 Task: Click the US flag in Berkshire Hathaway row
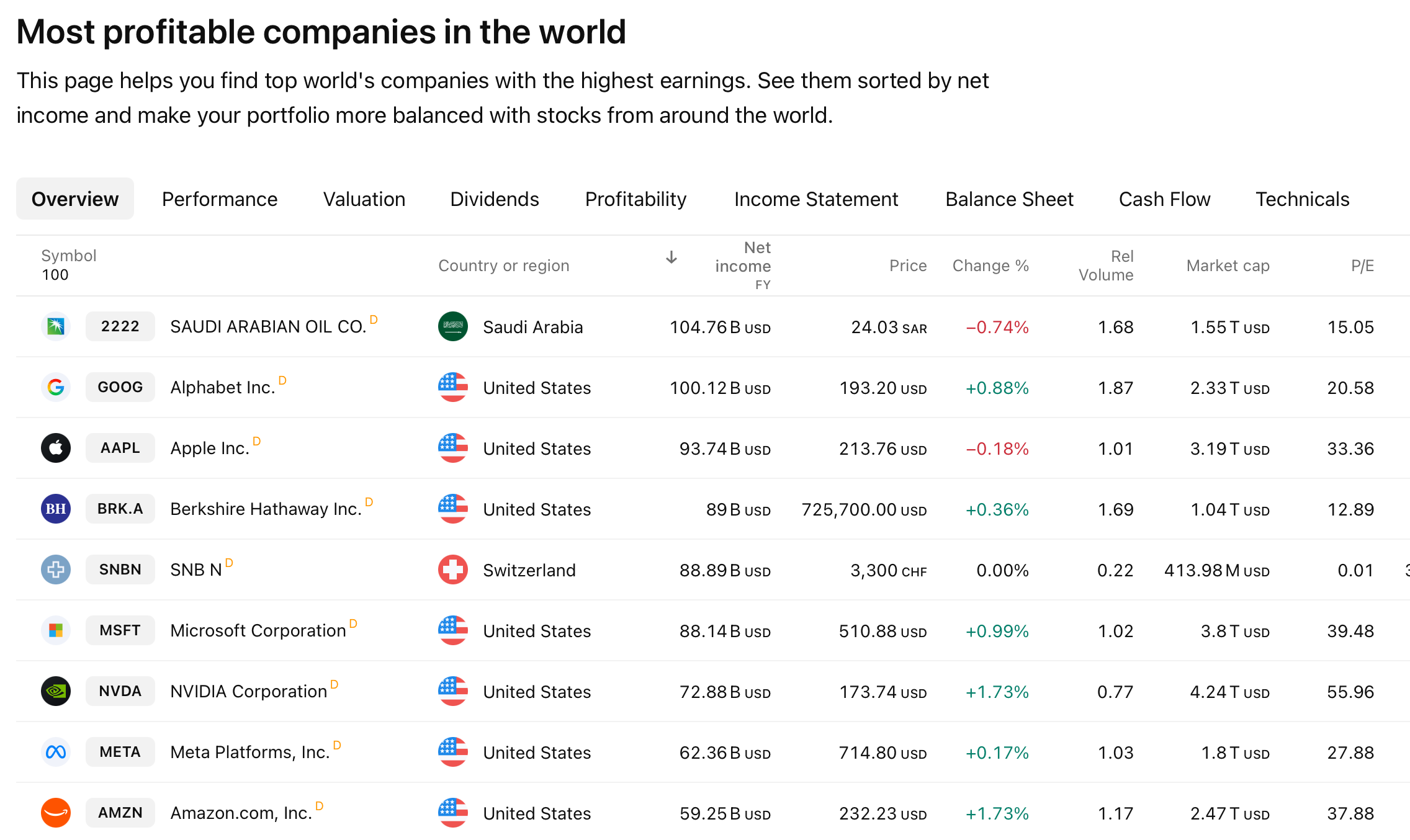[x=453, y=509]
